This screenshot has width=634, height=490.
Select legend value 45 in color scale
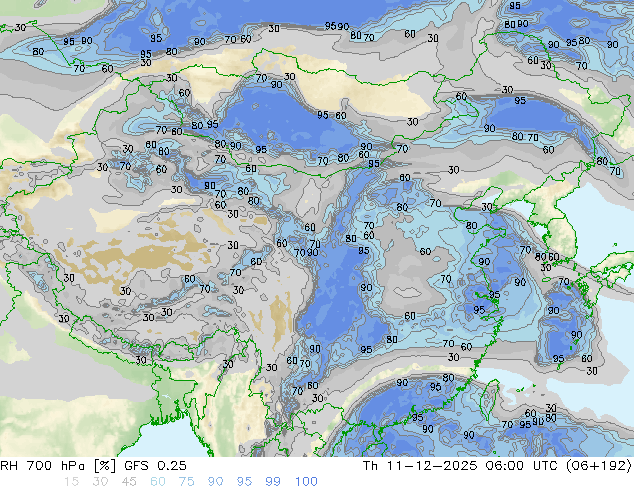(129, 482)
